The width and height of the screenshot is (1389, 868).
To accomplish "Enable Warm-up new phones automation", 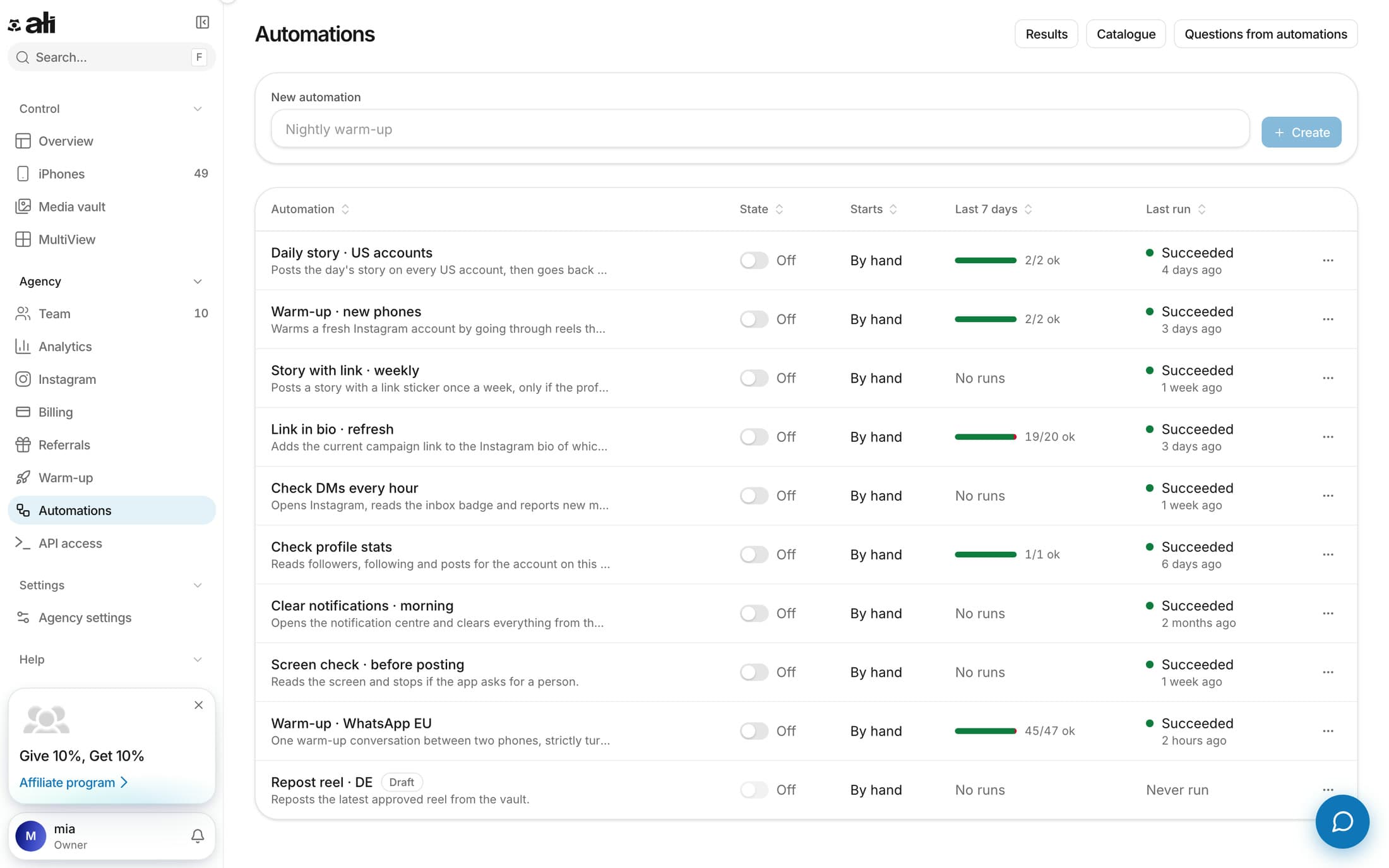I will (x=754, y=319).
